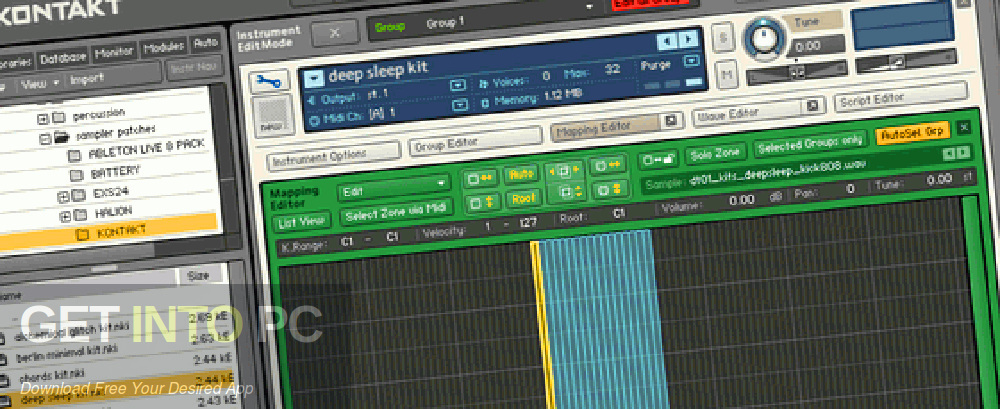Click the lower zone resize icon with arrows

click(x=566, y=191)
